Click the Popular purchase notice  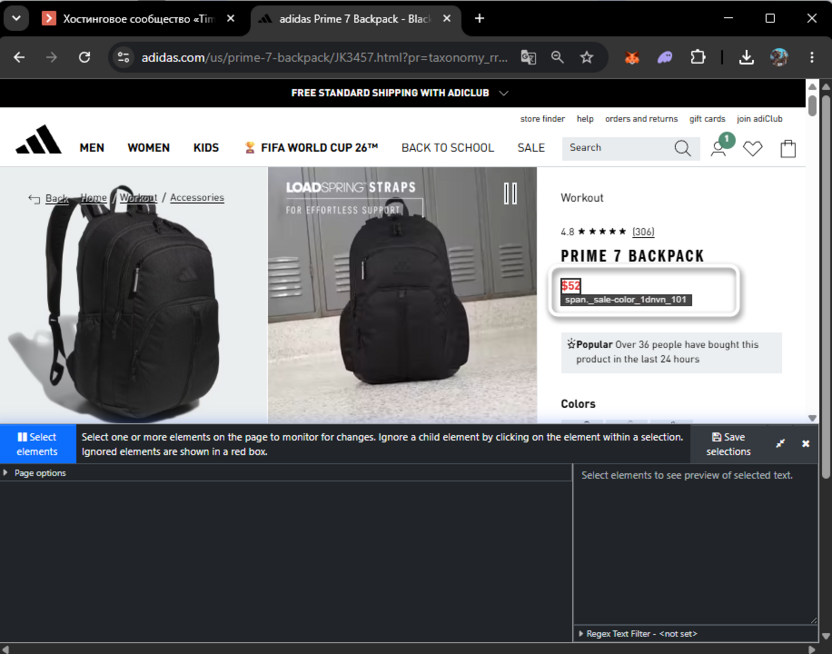671,352
